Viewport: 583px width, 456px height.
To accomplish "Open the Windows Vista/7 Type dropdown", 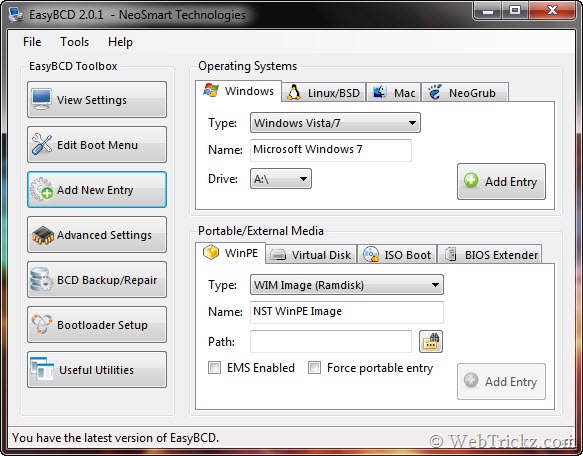I will (335, 123).
